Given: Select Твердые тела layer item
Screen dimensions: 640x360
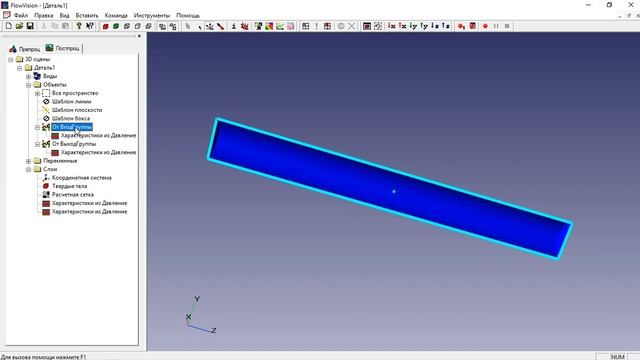Looking at the screenshot, I should pyautogui.click(x=69, y=186).
